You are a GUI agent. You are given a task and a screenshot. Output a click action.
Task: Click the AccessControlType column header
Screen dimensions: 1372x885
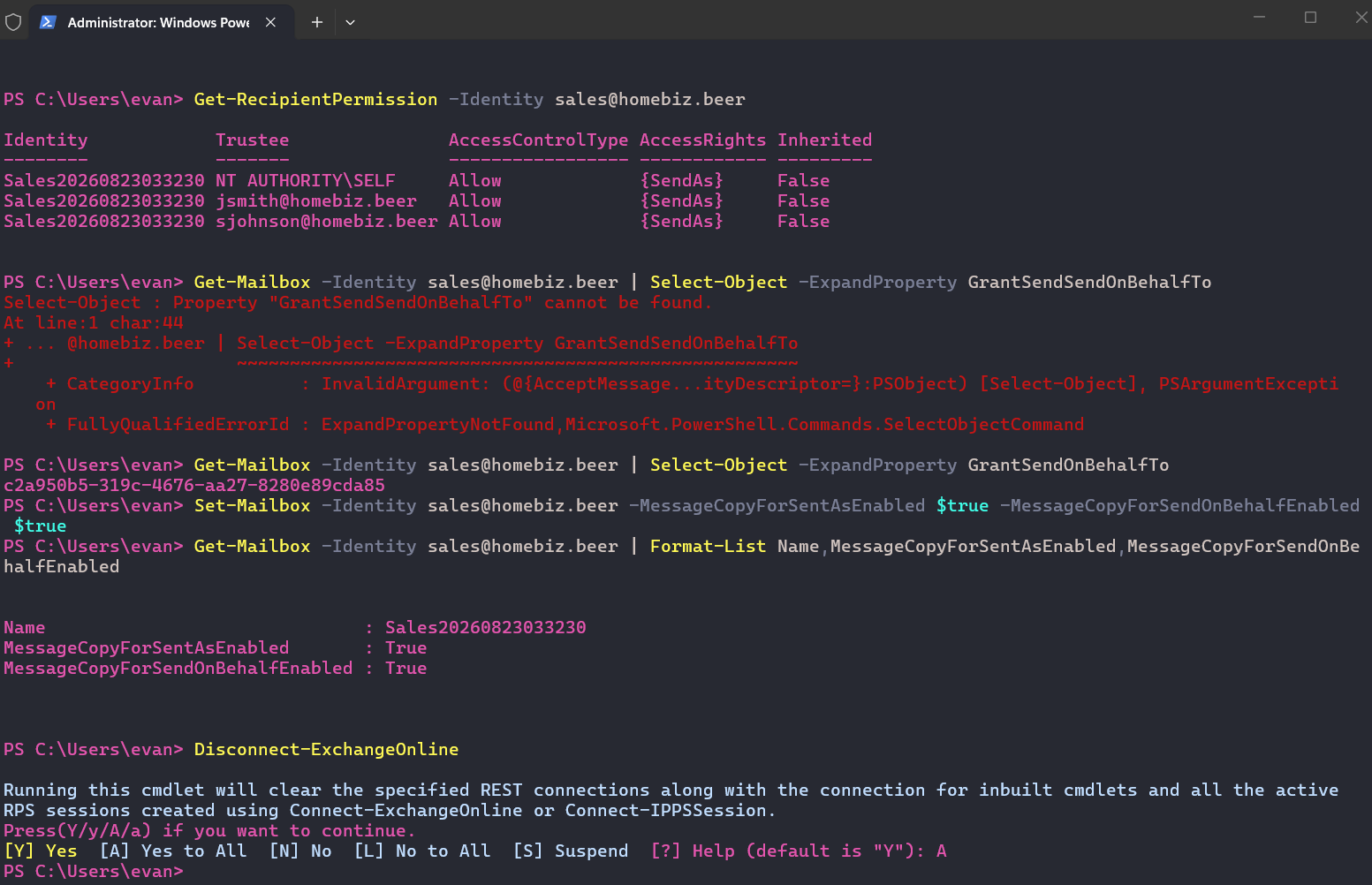click(539, 140)
